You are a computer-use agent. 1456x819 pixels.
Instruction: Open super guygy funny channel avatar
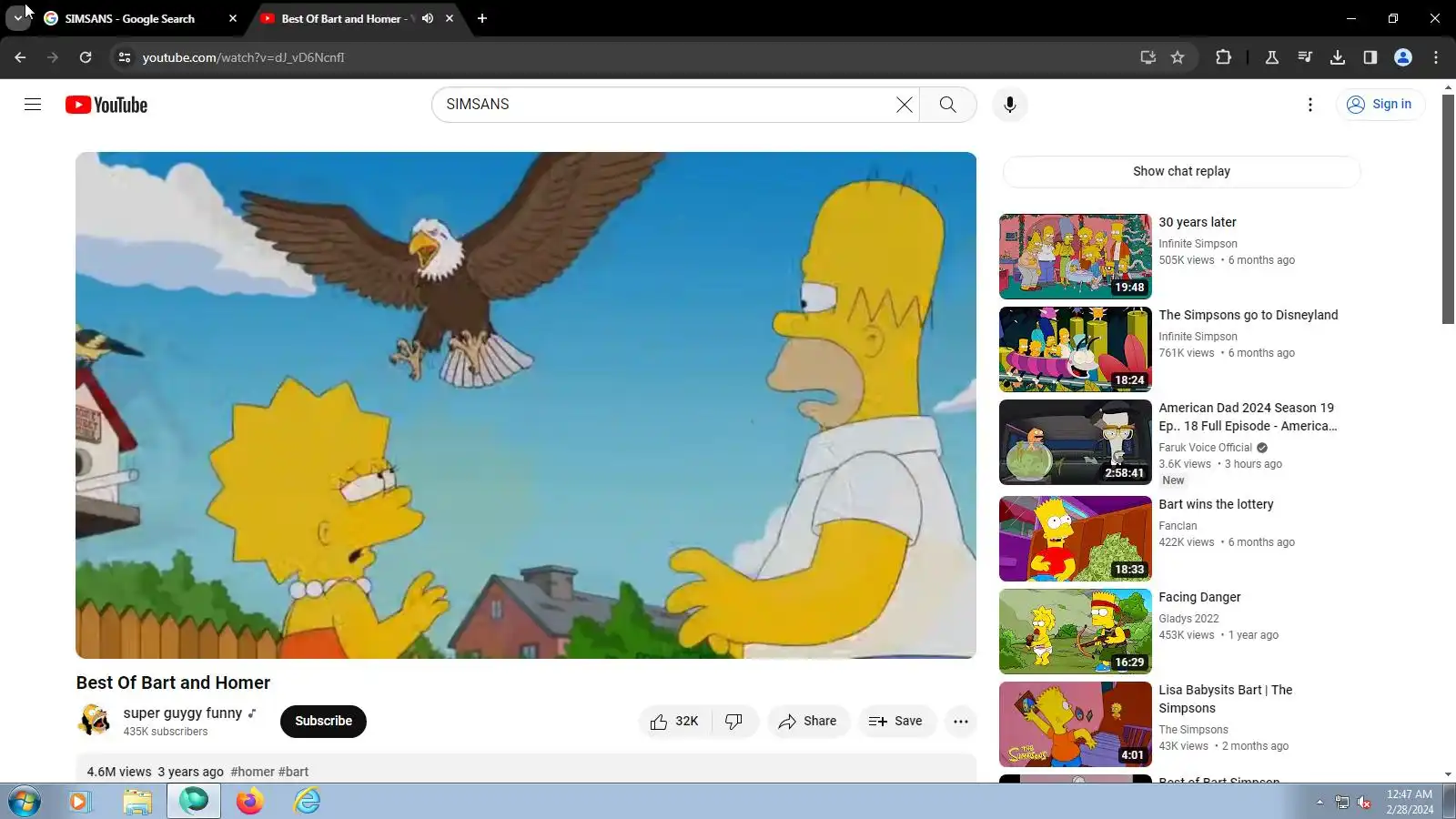[x=94, y=721]
